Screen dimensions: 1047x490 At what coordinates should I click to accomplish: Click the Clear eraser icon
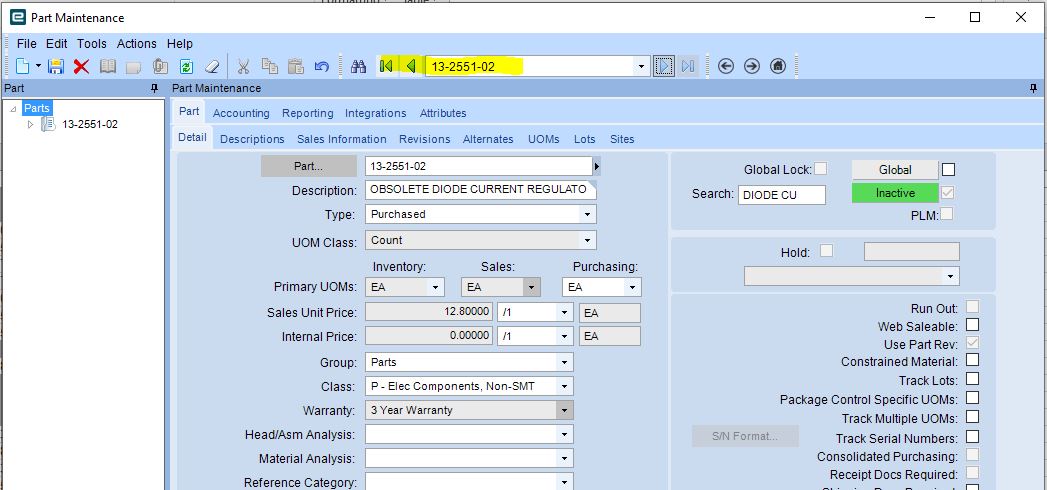click(212, 66)
